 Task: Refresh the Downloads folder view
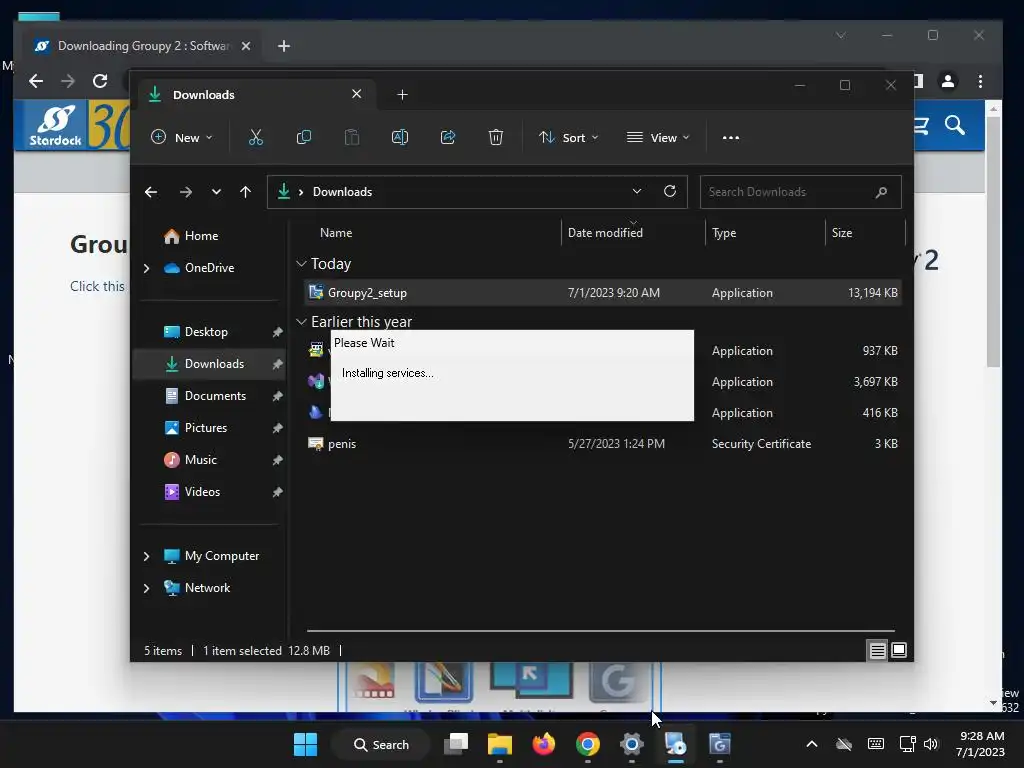(x=669, y=191)
